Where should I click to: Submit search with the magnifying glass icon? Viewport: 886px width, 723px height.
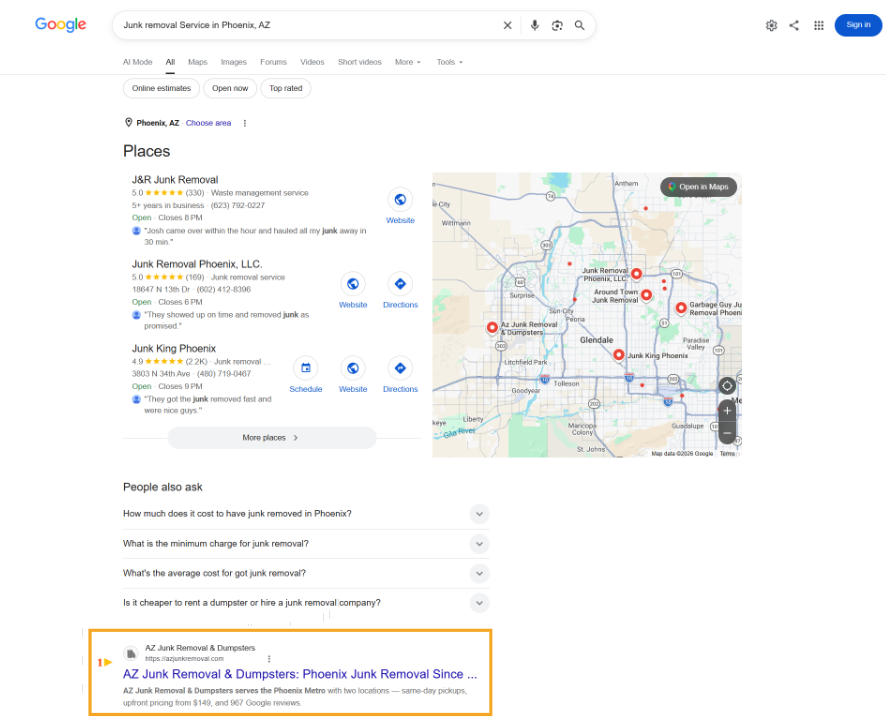(580, 25)
